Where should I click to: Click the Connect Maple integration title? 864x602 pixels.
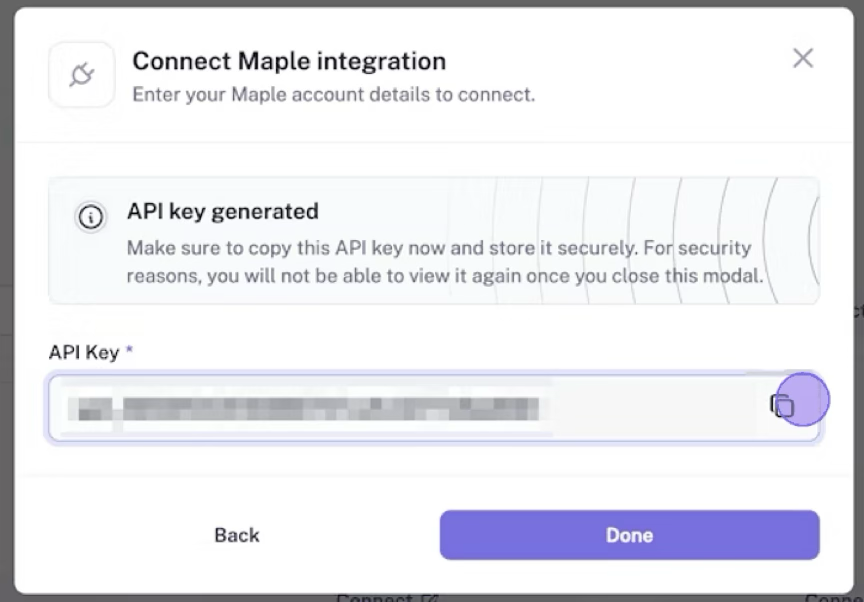(x=289, y=61)
